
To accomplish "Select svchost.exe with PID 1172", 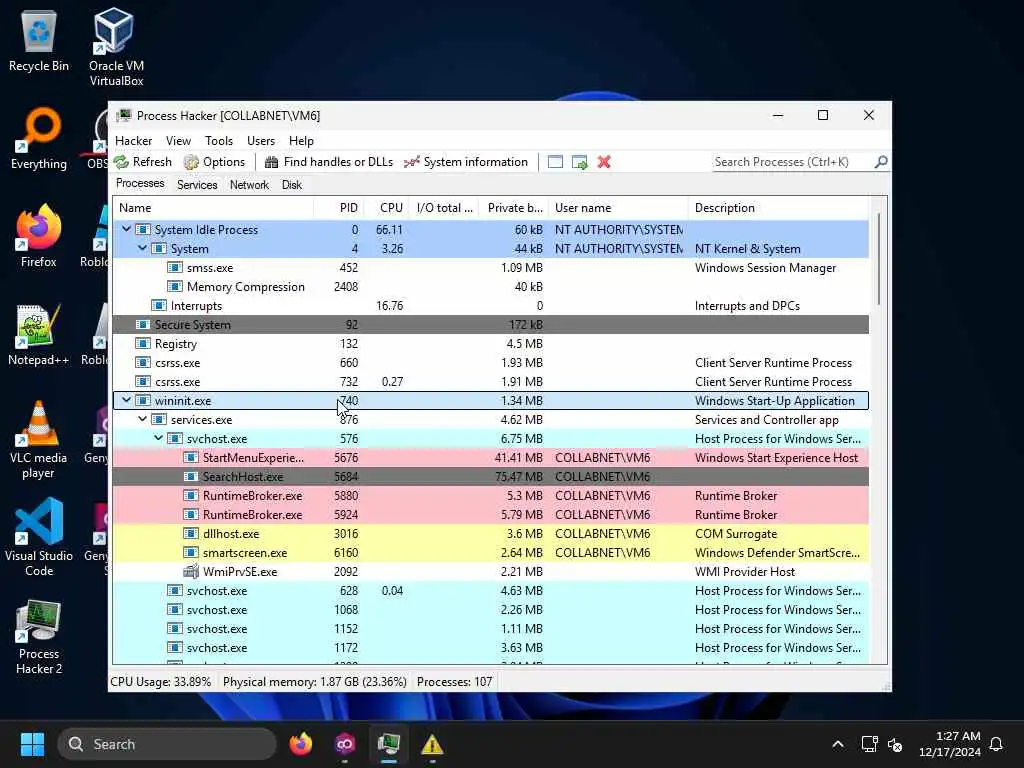I will tap(491, 647).
